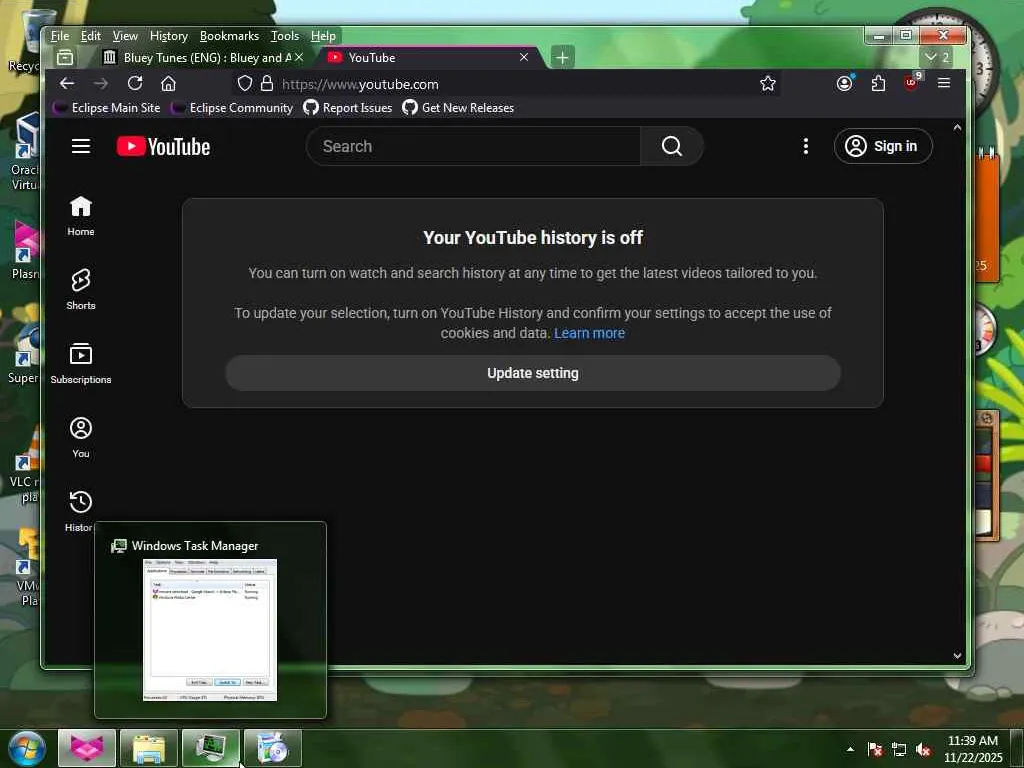Viewport: 1024px width, 768px height.
Task: Open Shorts in the YouTube sidebar
Action: (81, 290)
